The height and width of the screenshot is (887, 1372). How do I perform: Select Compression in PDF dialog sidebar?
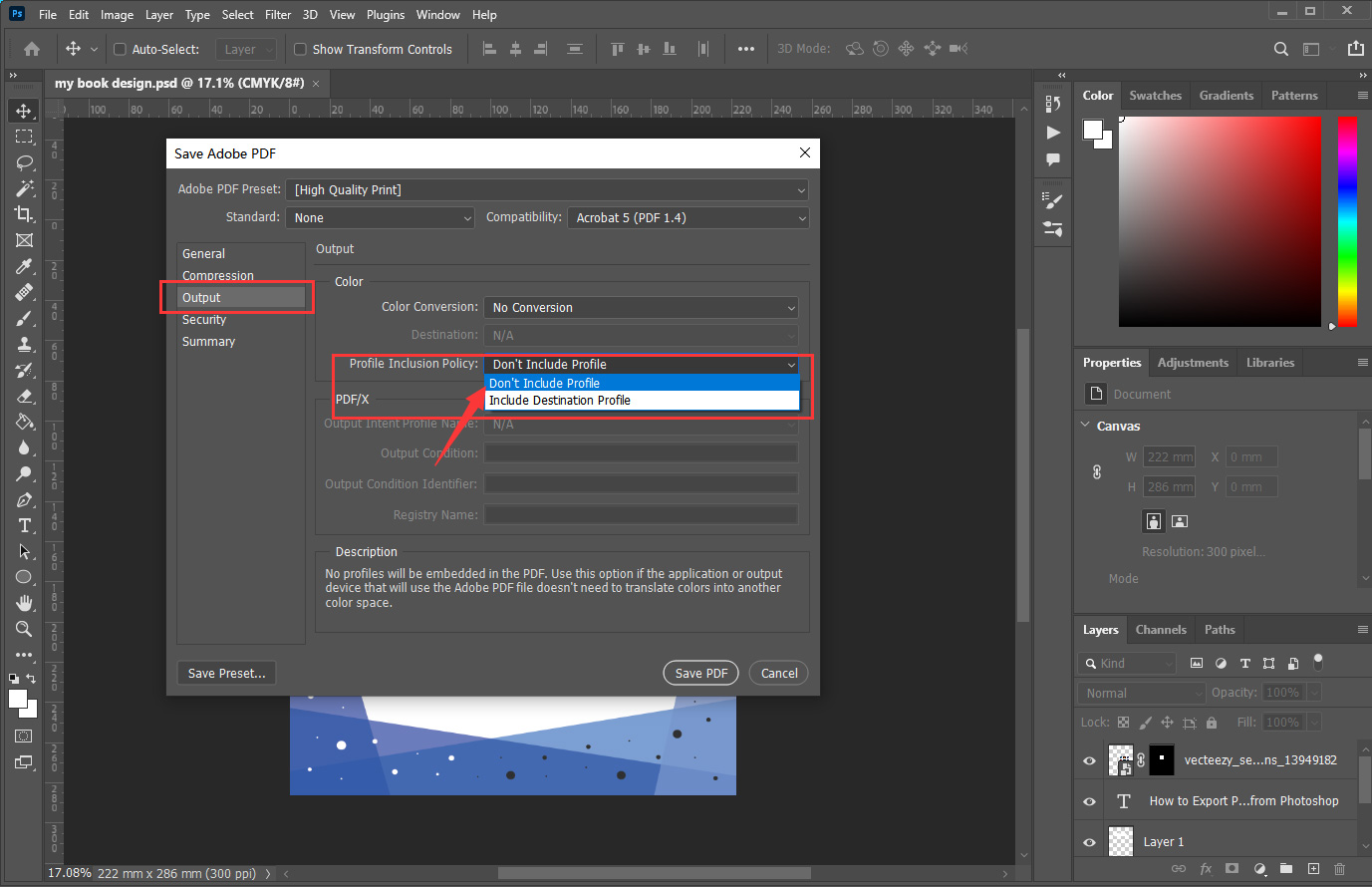click(x=241, y=276)
